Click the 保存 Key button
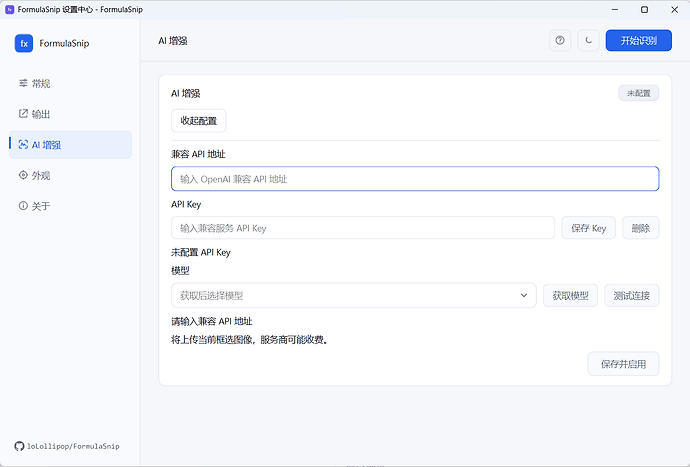The width and height of the screenshot is (690, 467). 588,228
